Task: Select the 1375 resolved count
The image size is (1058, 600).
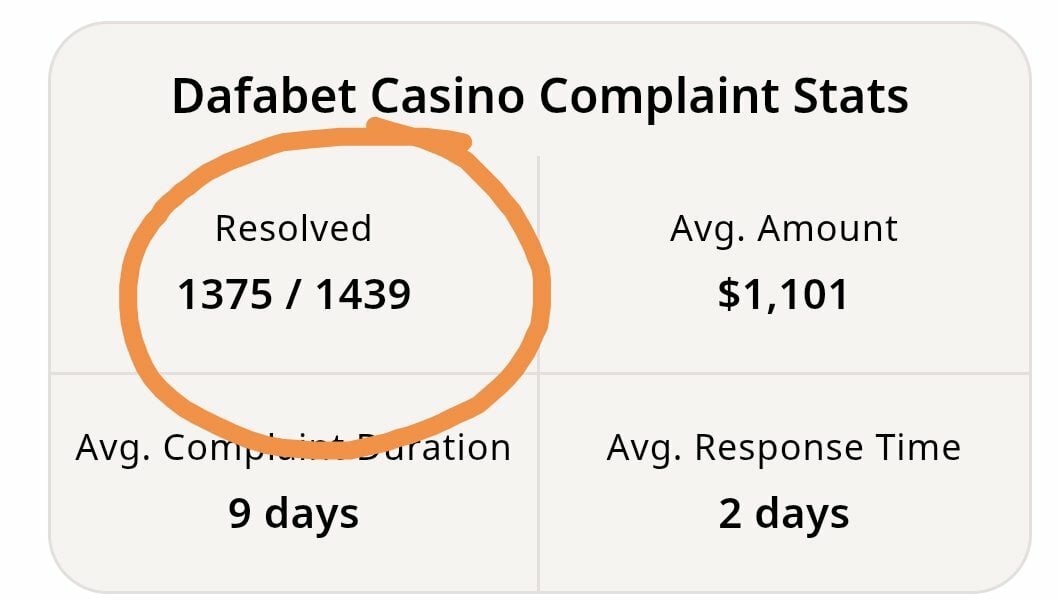Action: [225, 294]
